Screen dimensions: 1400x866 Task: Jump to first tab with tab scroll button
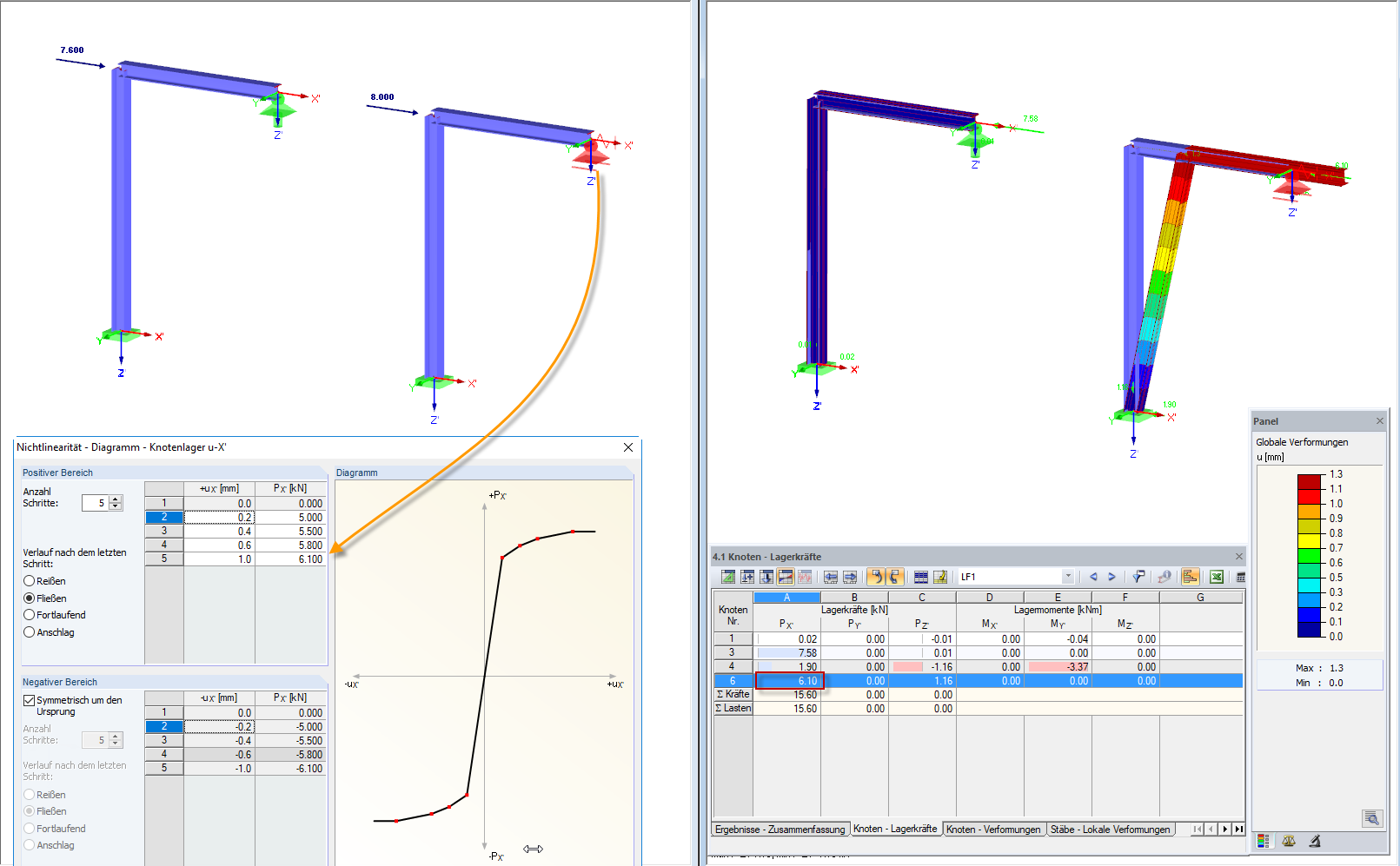pyautogui.click(x=1198, y=829)
